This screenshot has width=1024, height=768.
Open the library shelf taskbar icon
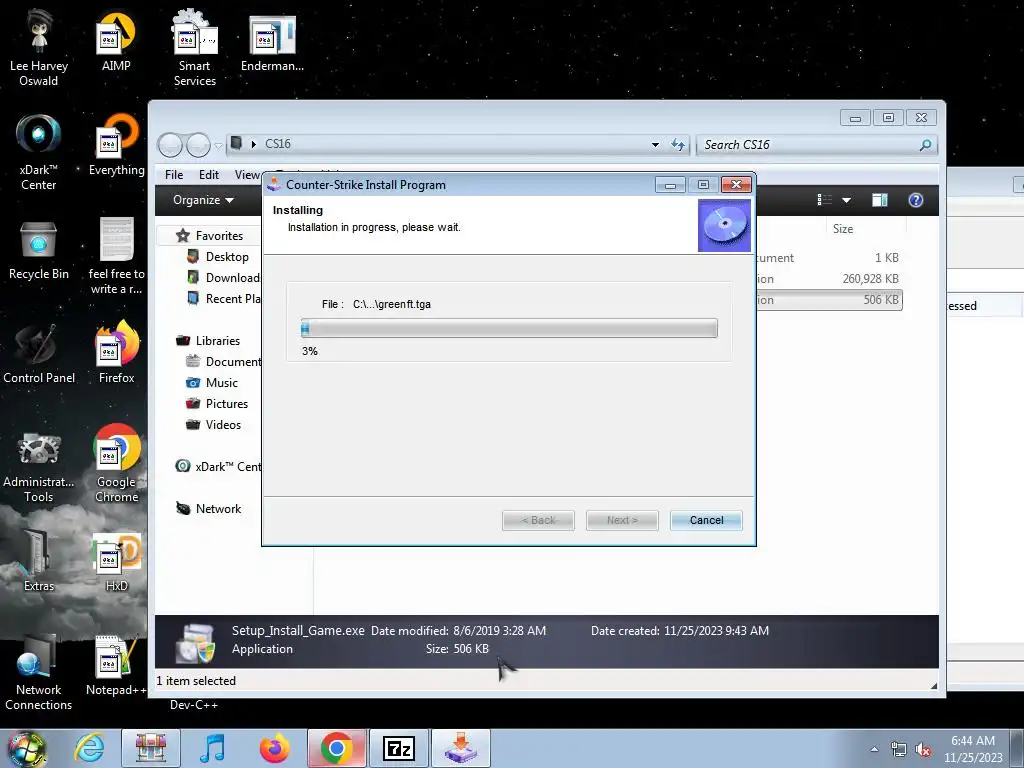click(151, 748)
